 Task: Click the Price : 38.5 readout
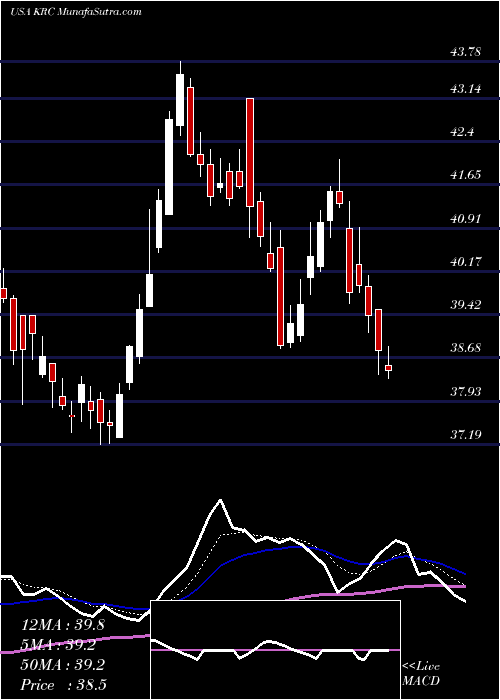tap(63, 685)
